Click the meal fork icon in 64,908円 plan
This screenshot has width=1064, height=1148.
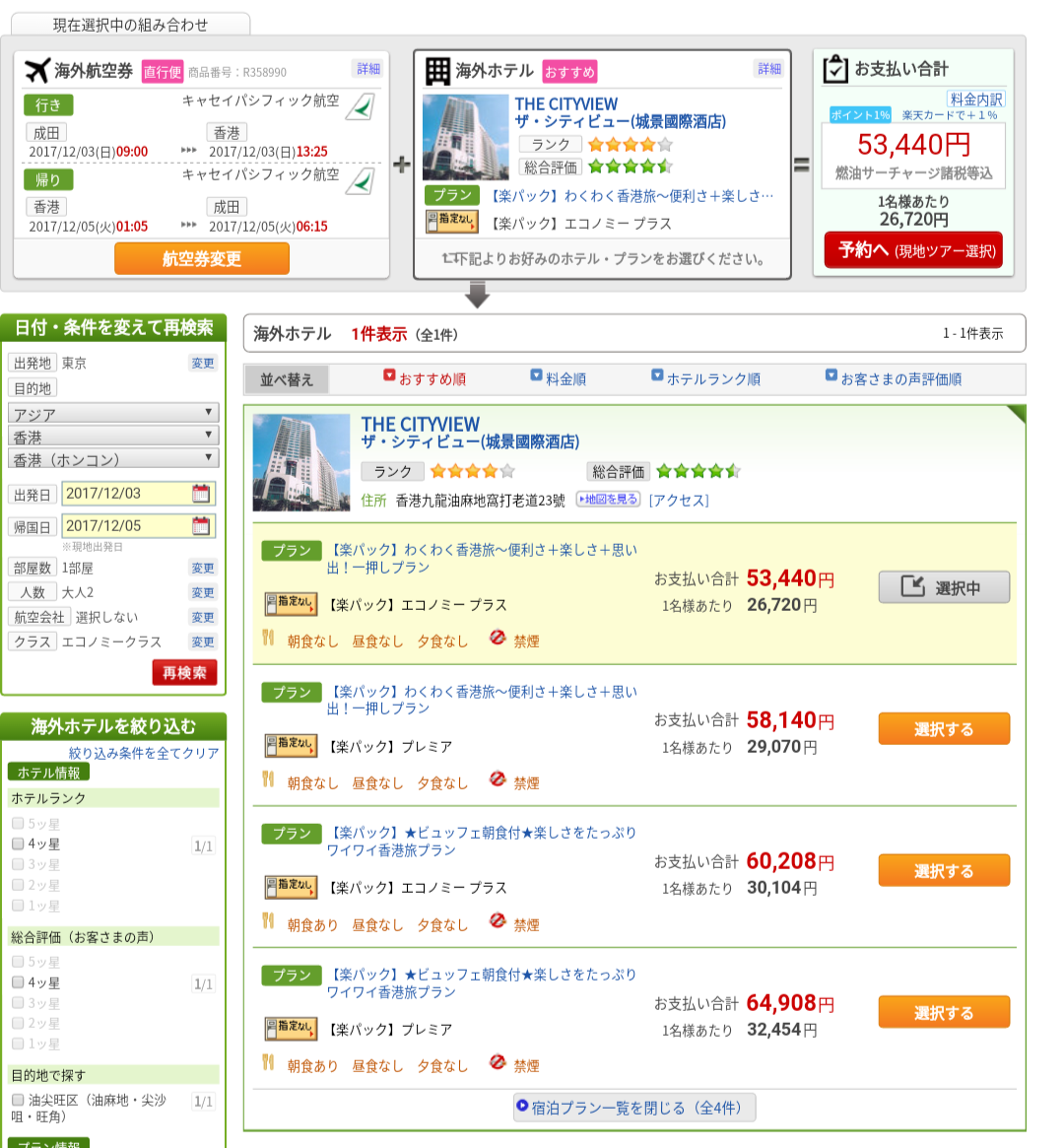point(268,1062)
